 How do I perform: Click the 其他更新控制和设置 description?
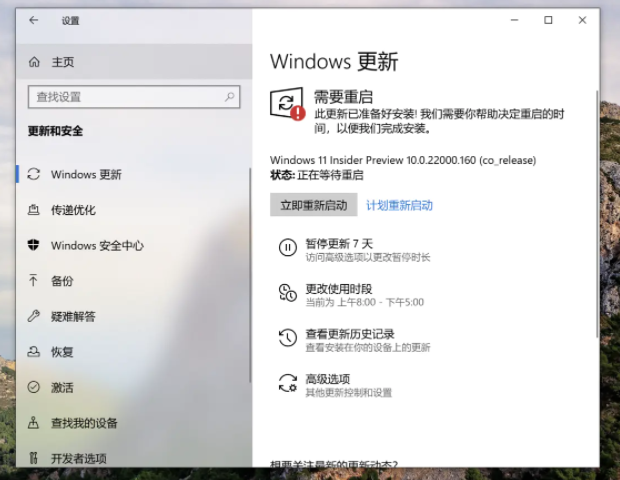(x=348, y=393)
